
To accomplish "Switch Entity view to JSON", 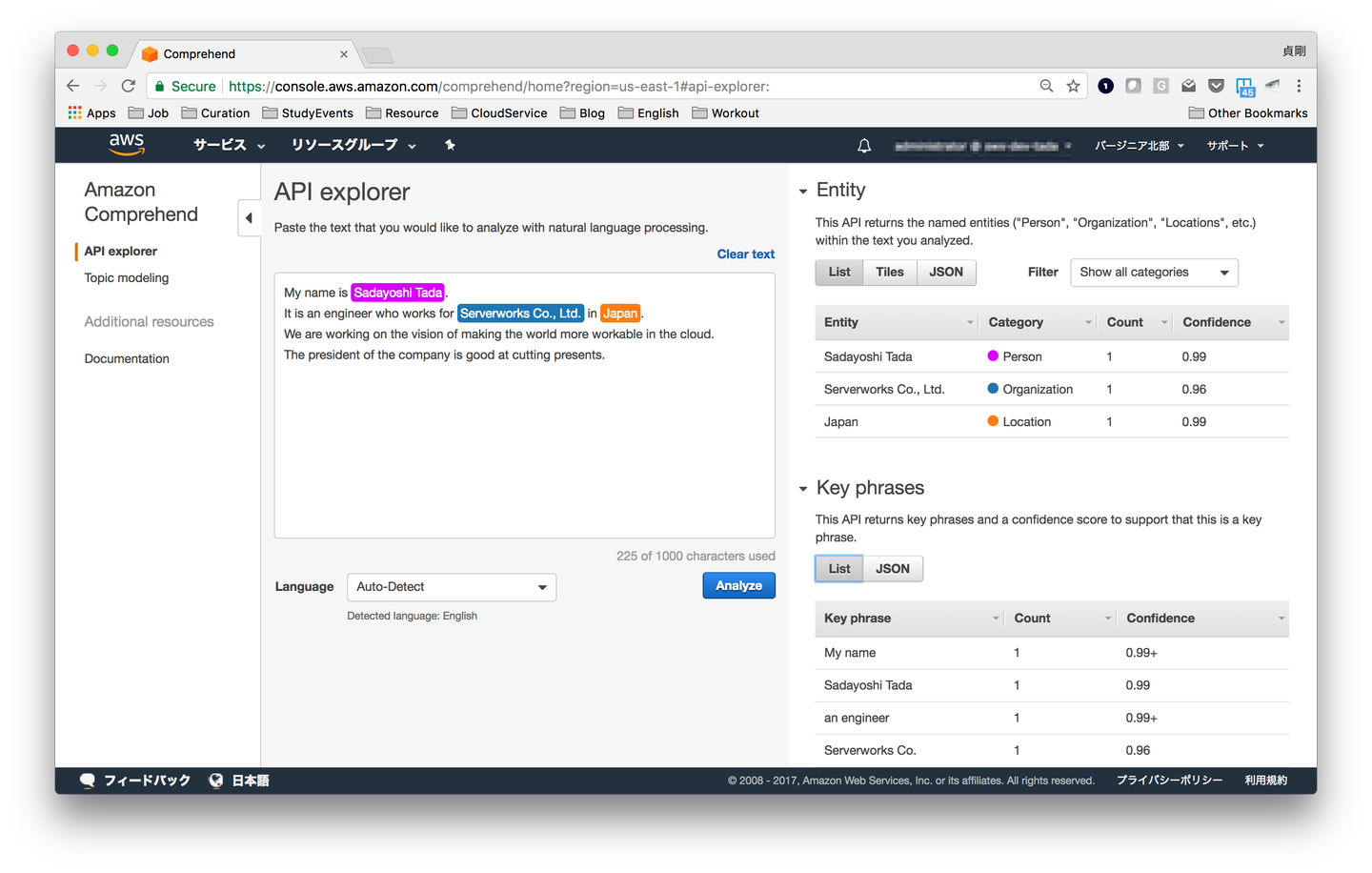I will tap(946, 273).
